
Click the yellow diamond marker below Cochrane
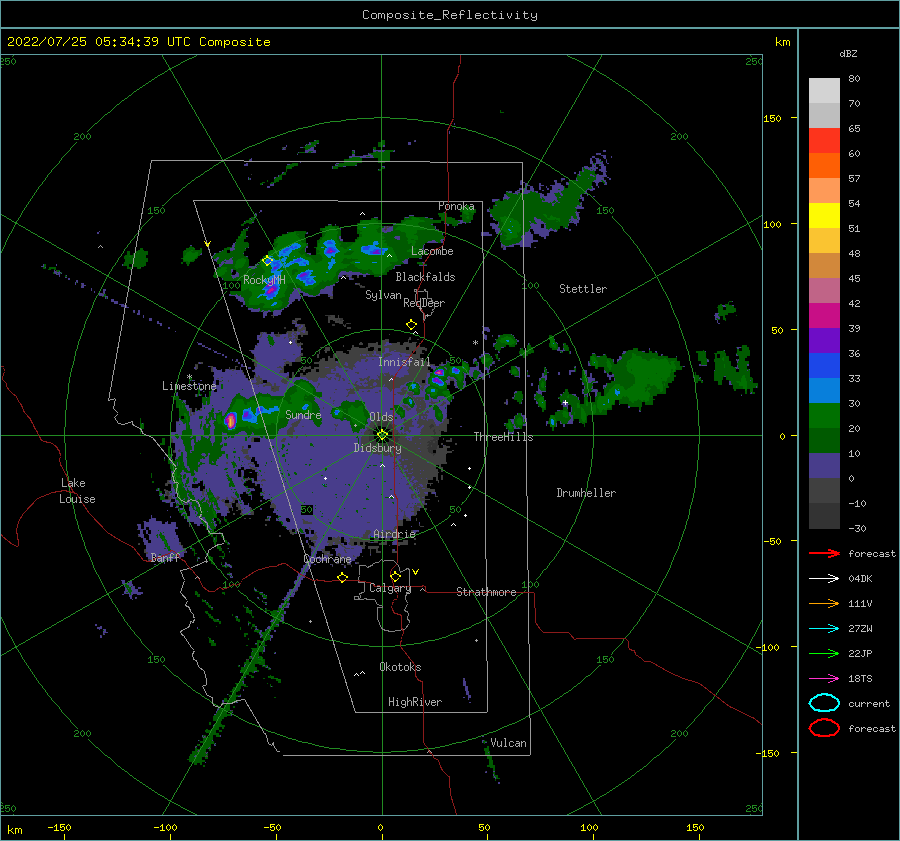tap(342, 578)
